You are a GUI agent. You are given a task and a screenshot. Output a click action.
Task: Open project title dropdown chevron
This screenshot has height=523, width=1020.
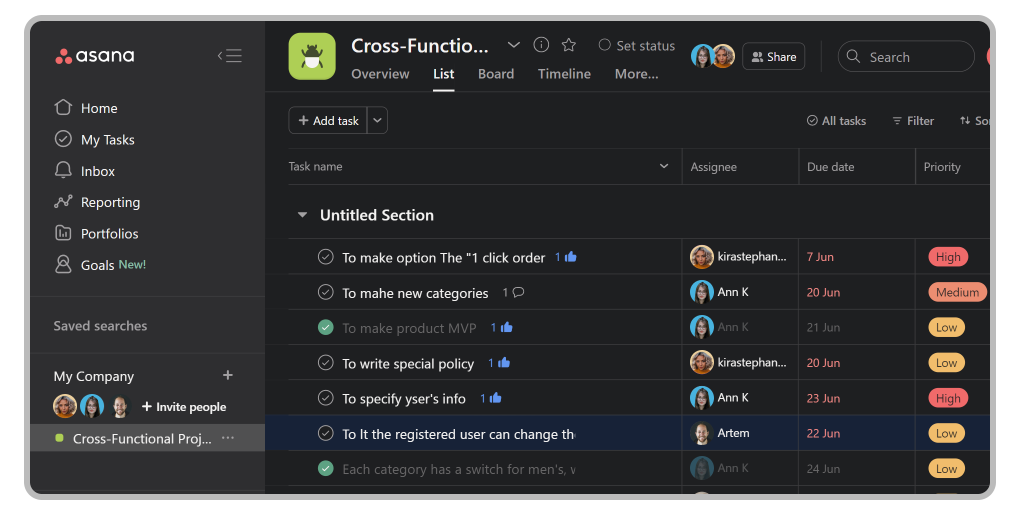tap(514, 45)
